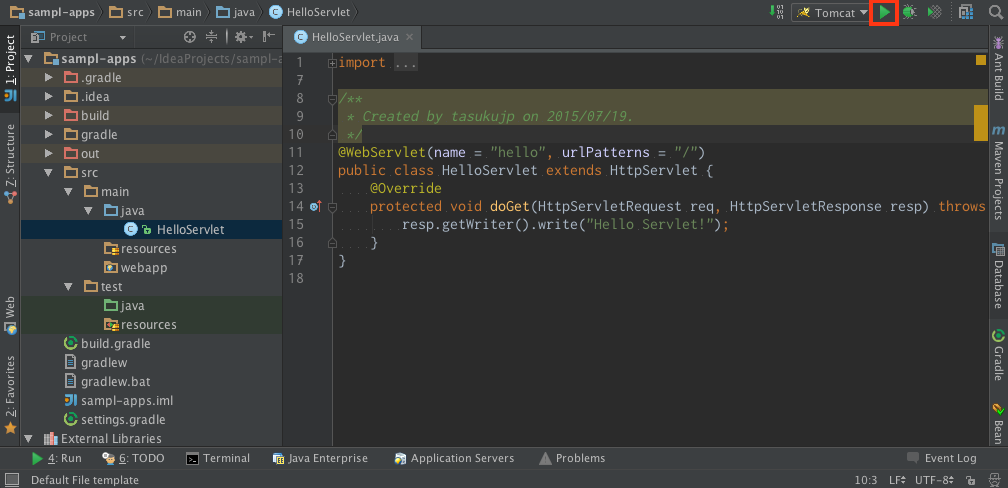Toggle the Structure side tab

point(10,163)
